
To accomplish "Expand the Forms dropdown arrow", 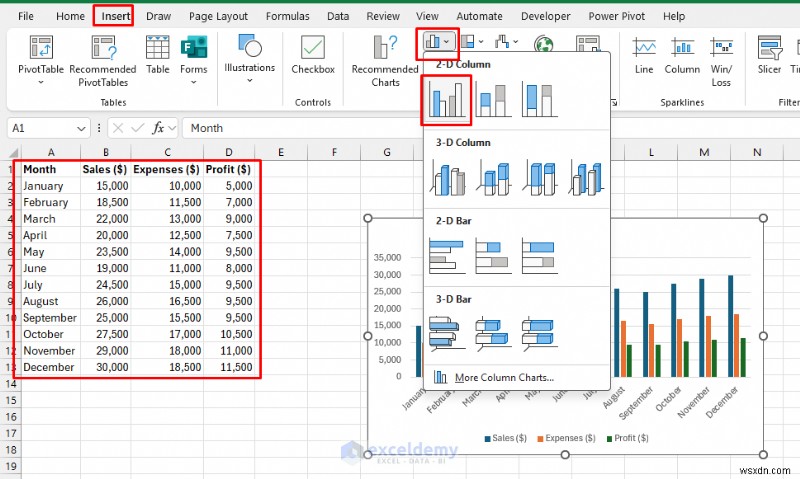I will 193,82.
